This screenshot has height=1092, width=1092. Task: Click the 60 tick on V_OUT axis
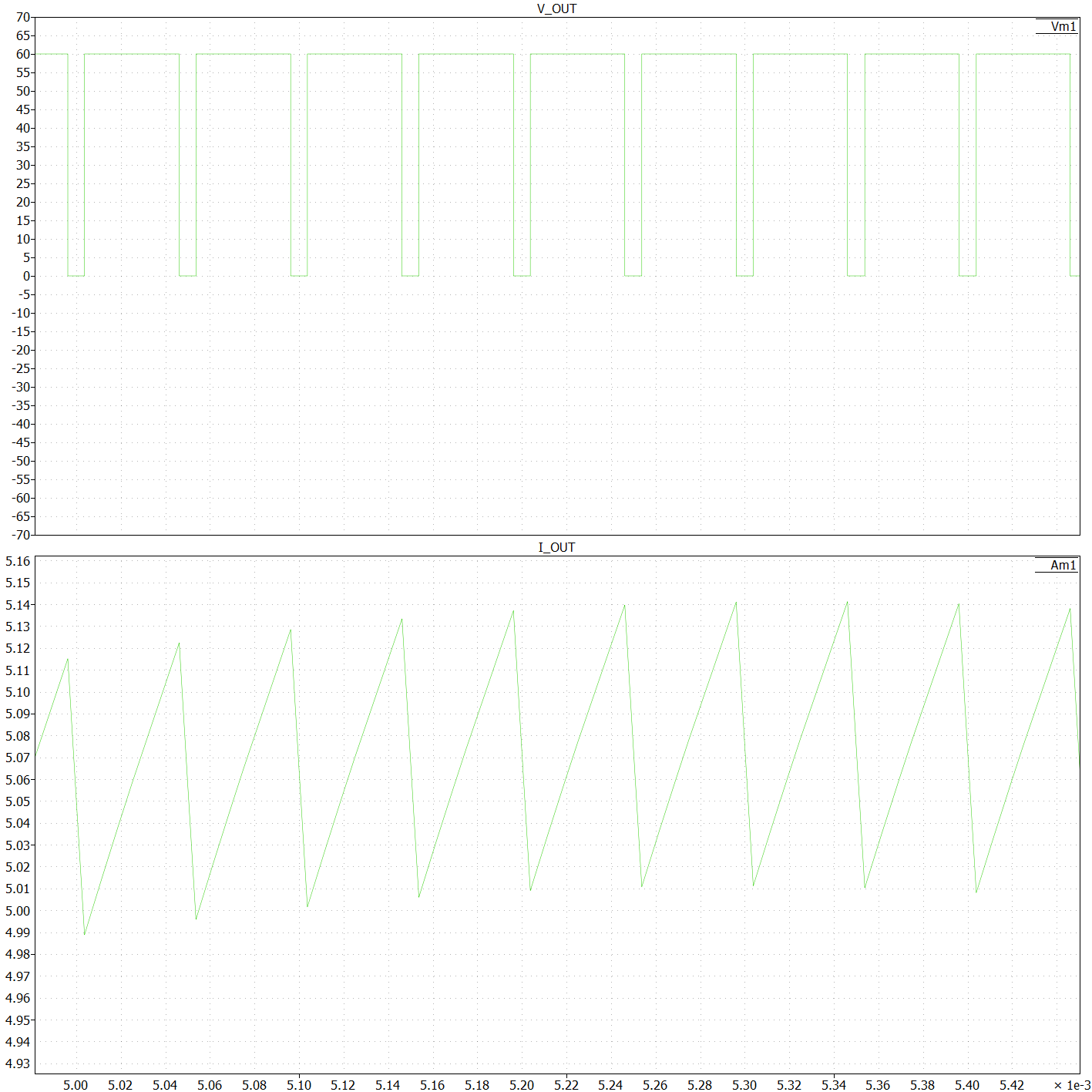pos(23,54)
